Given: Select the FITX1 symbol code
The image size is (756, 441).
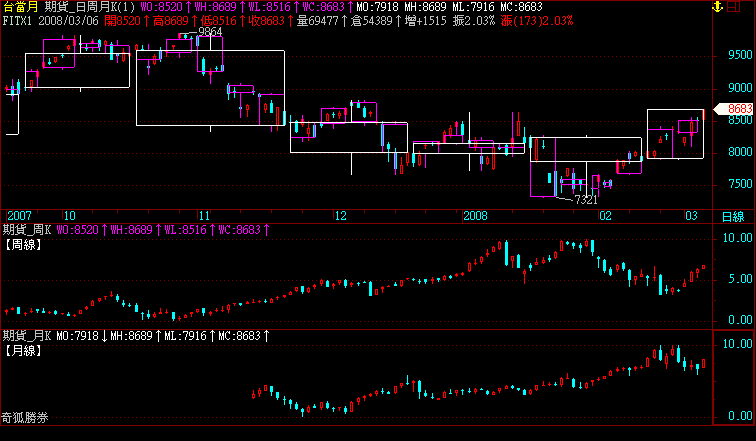Looking at the screenshot, I should 18,21.
